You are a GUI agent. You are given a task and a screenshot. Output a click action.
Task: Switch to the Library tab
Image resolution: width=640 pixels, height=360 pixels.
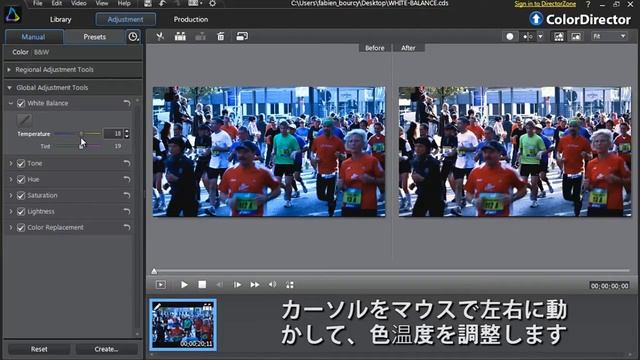pos(60,19)
